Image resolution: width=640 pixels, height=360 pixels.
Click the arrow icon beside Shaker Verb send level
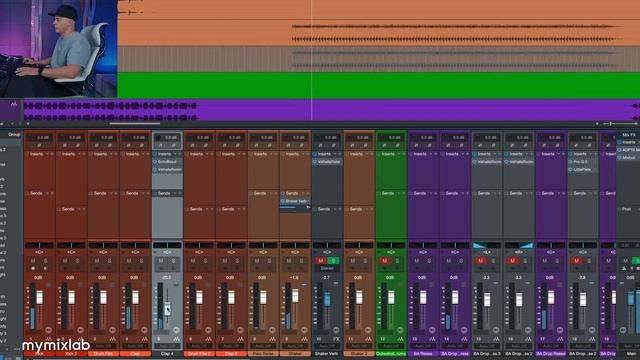(x=308, y=208)
